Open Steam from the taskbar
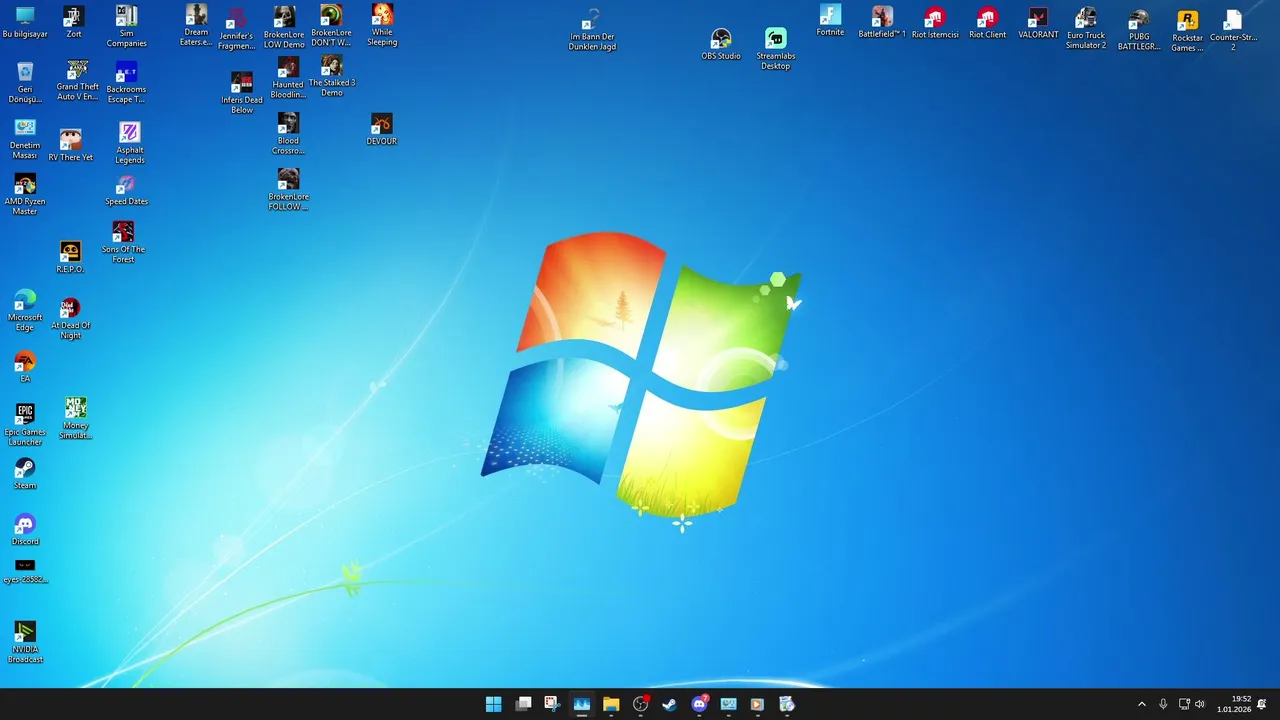 point(670,704)
